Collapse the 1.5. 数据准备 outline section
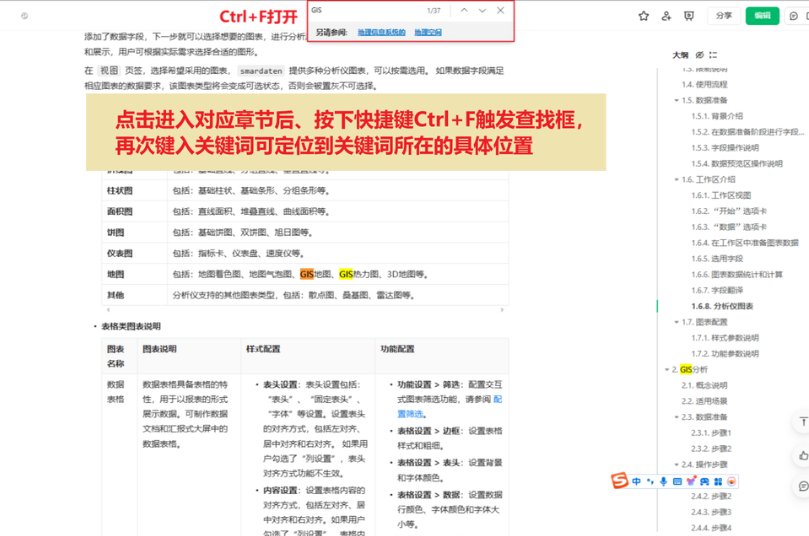 coord(676,100)
